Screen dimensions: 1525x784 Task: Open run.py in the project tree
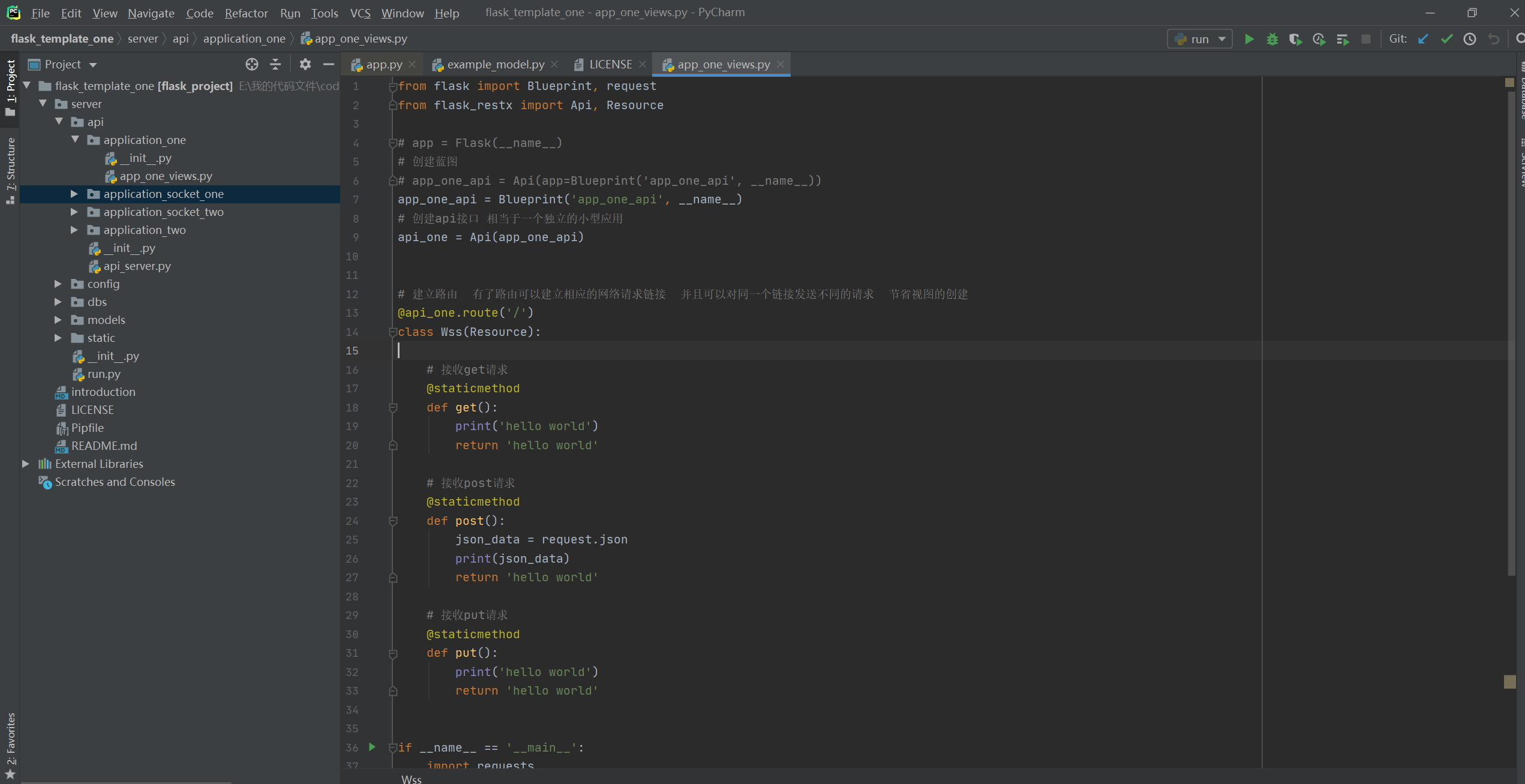click(104, 374)
